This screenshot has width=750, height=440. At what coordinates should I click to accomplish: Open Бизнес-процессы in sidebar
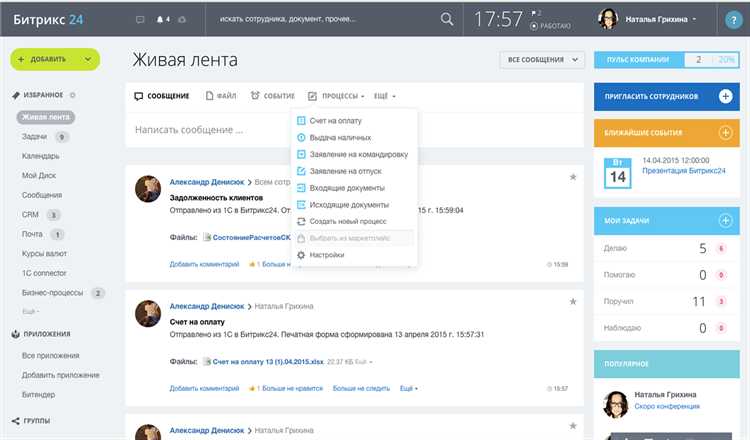tap(53, 293)
